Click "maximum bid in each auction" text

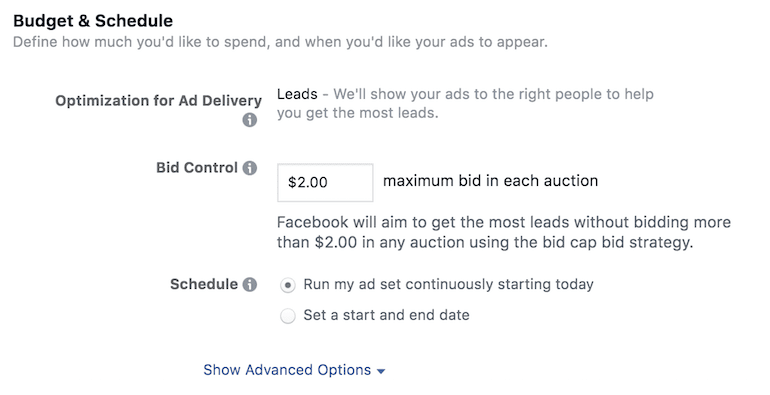(491, 181)
